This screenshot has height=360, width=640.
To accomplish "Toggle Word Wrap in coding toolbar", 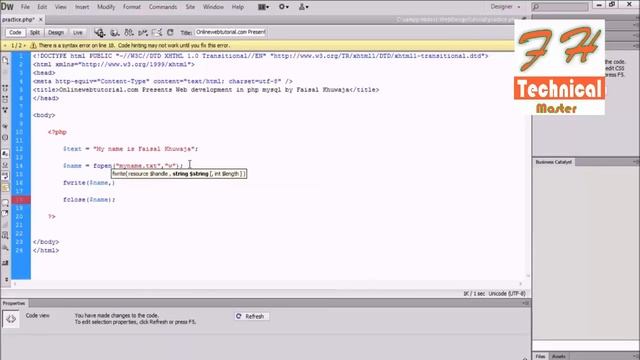I will pyautogui.click(x=5, y=176).
